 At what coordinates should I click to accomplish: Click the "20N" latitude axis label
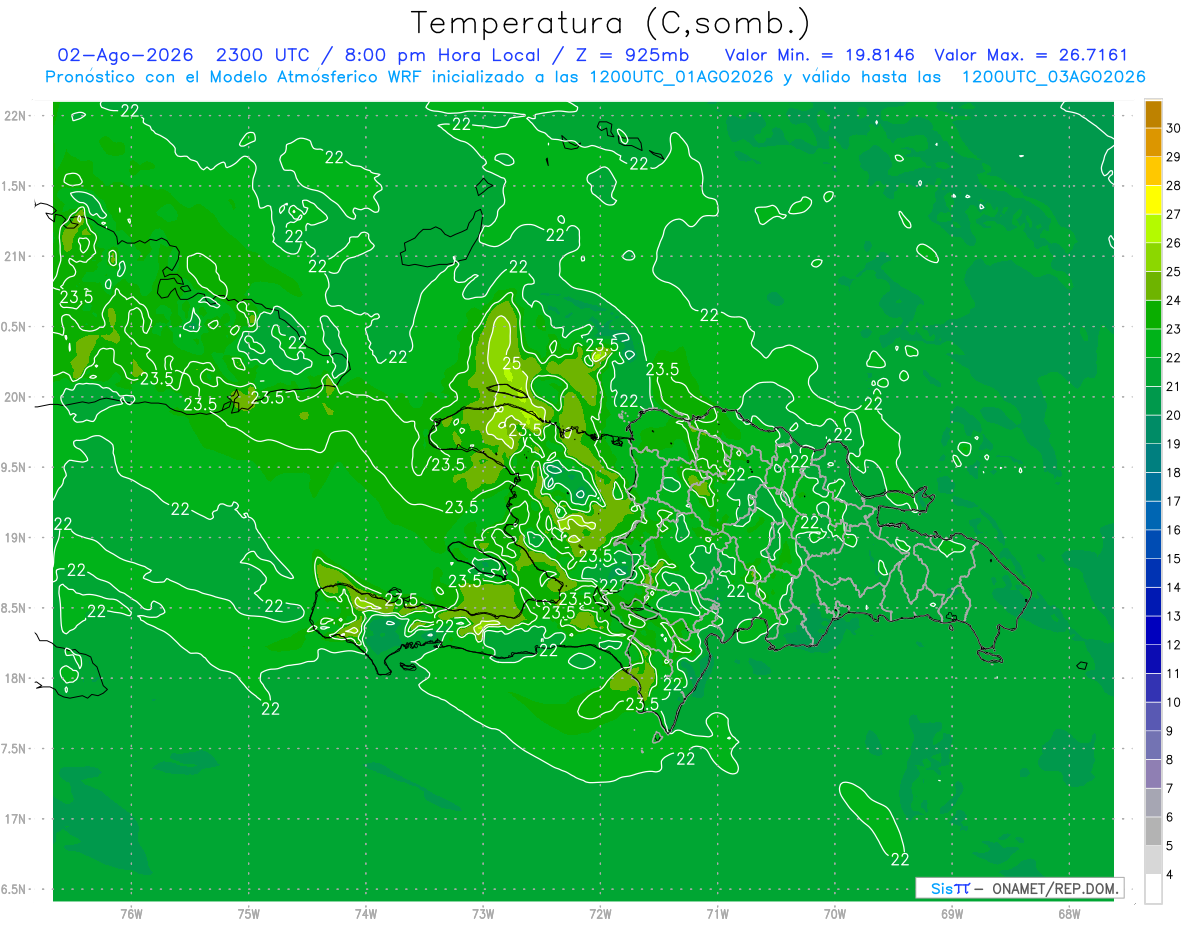click(15, 397)
